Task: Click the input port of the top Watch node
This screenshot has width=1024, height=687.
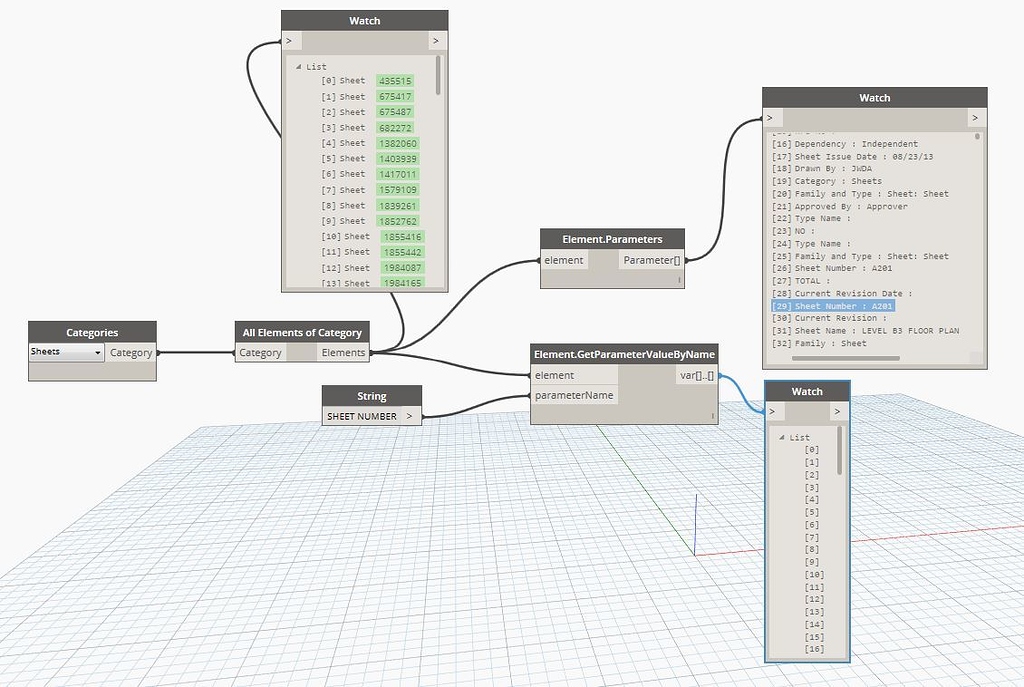Action: point(289,40)
